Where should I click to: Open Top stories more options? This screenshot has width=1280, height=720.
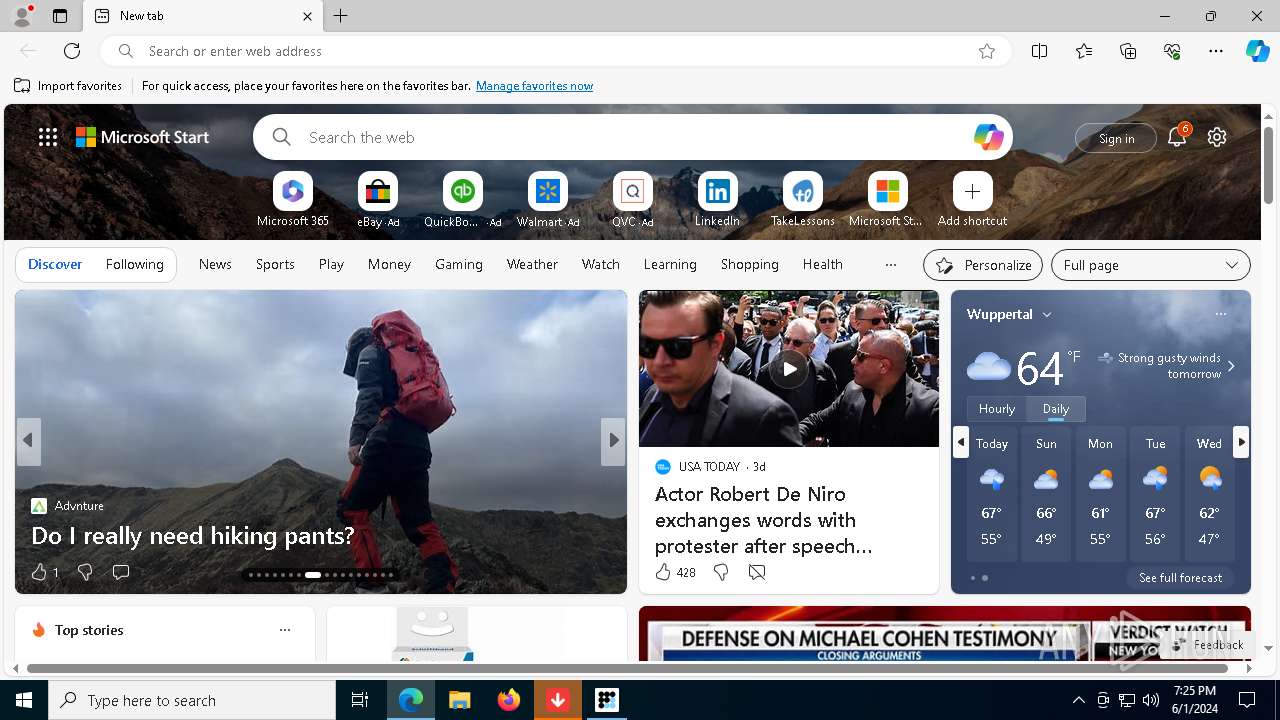click(284, 630)
